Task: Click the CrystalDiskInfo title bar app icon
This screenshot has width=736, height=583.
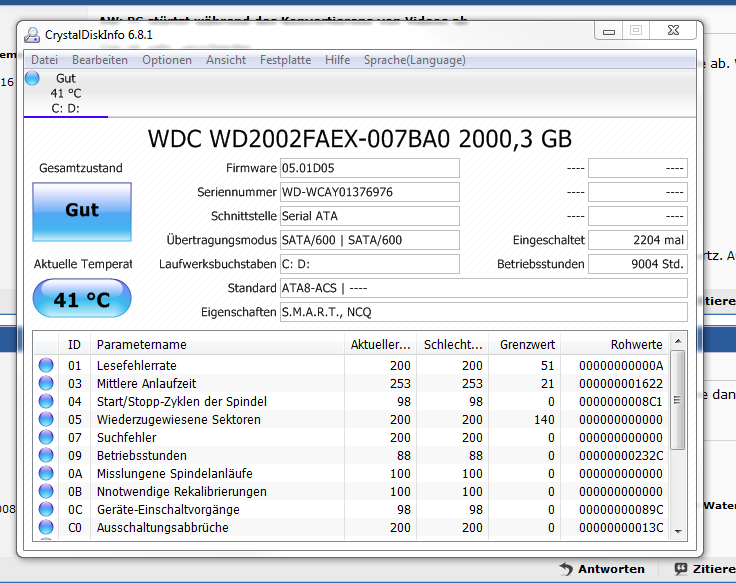Action: point(32,35)
